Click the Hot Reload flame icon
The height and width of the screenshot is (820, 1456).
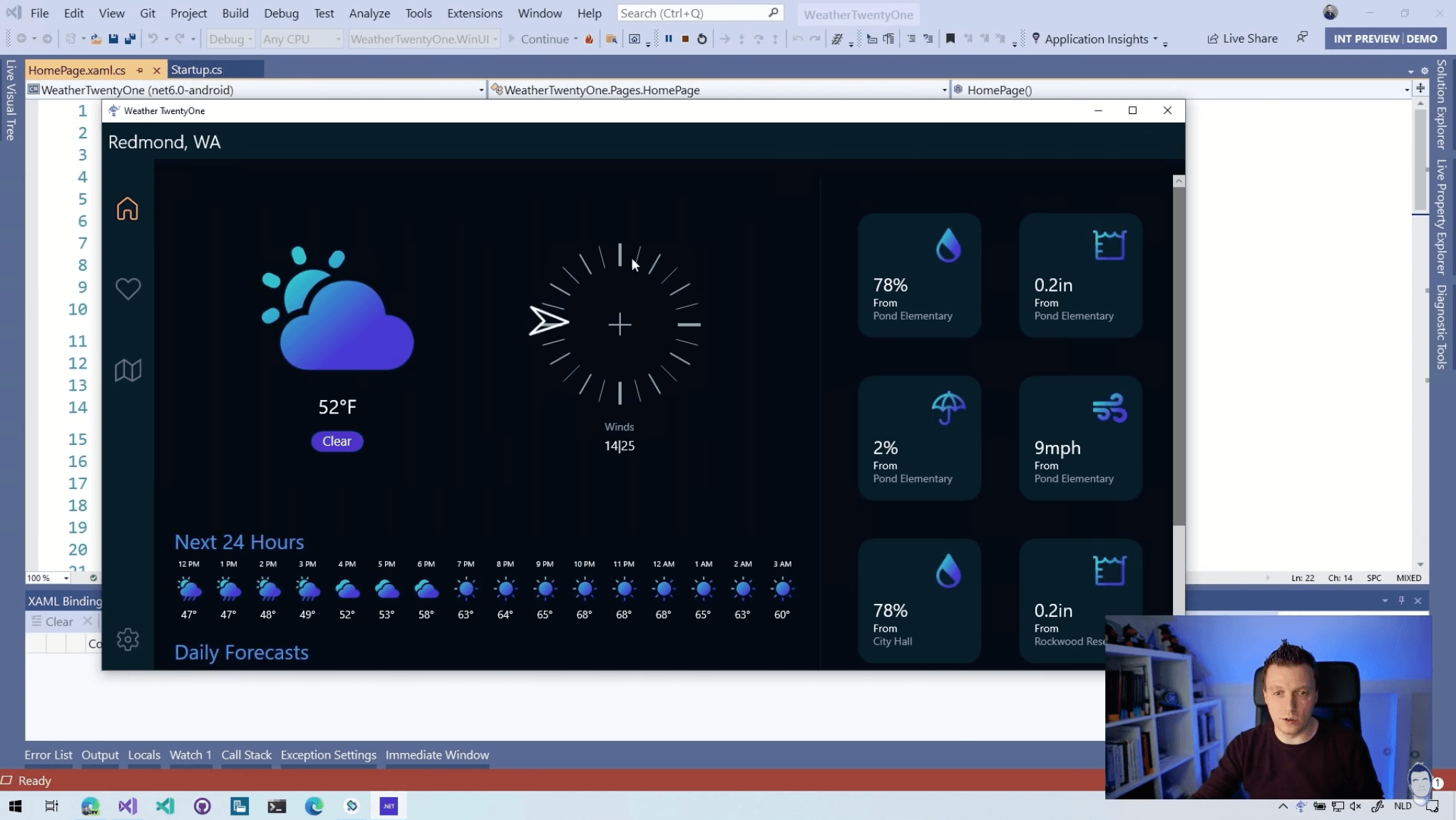(x=589, y=39)
